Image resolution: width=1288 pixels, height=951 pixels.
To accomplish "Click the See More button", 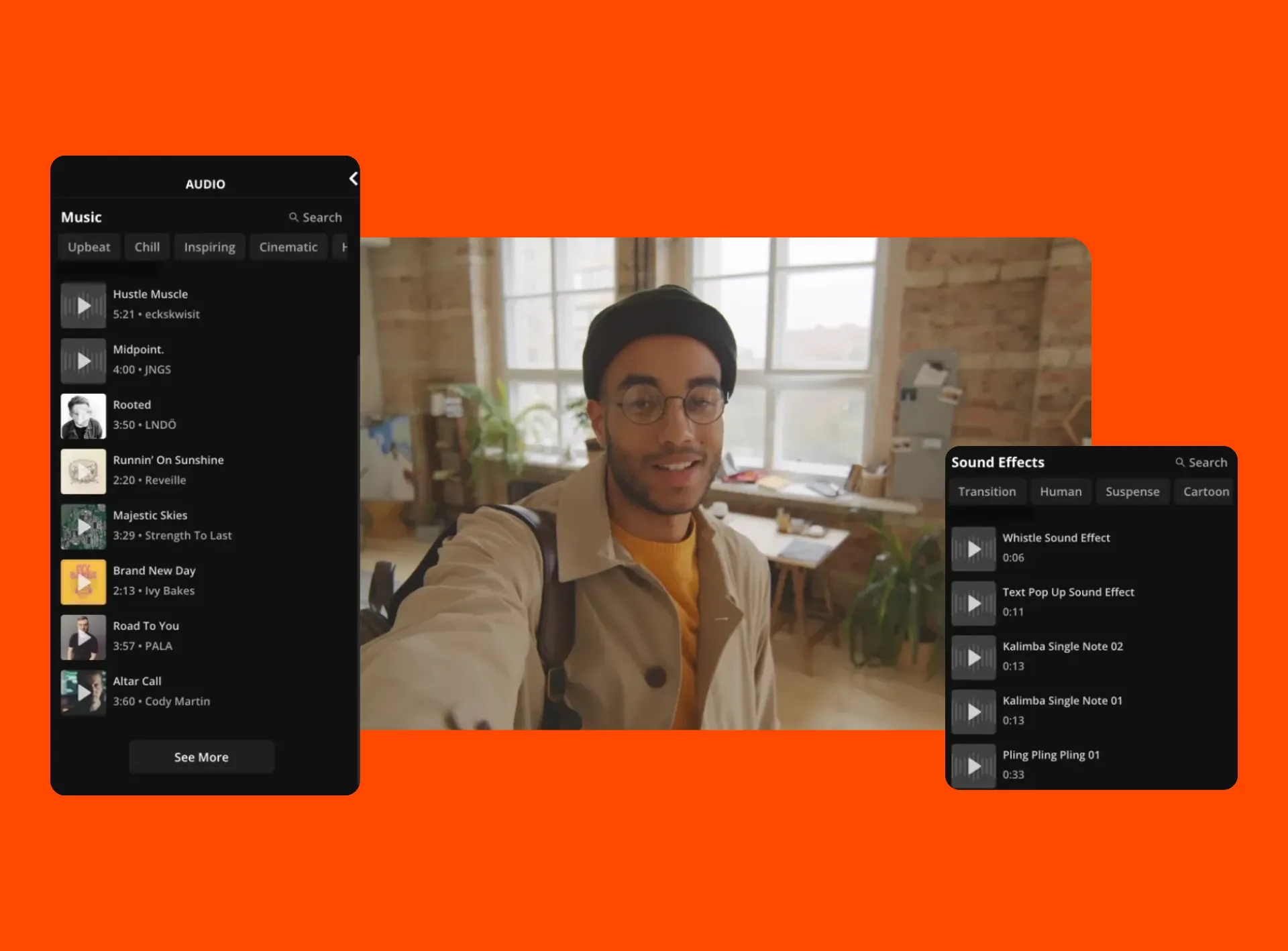I will [x=201, y=757].
